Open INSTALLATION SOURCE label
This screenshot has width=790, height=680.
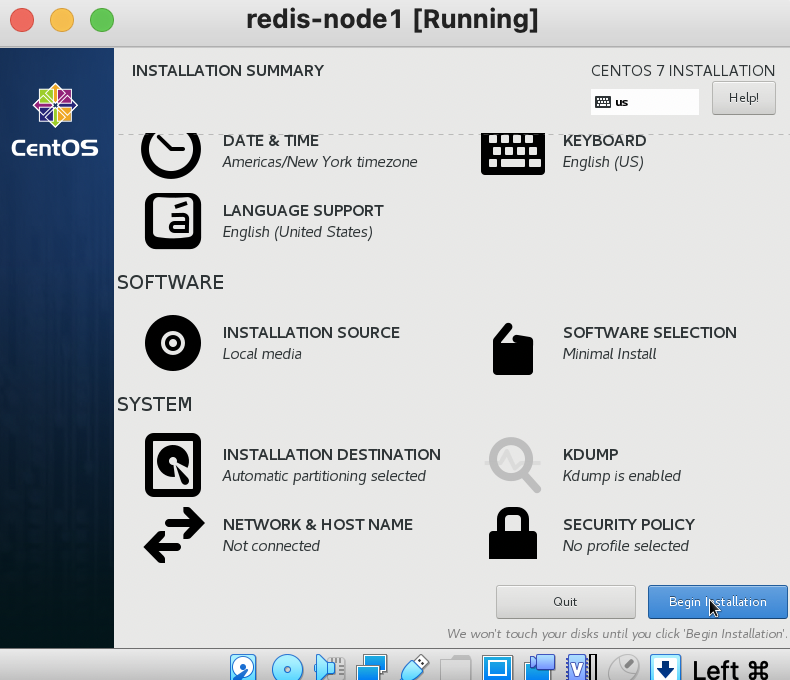tap(311, 332)
